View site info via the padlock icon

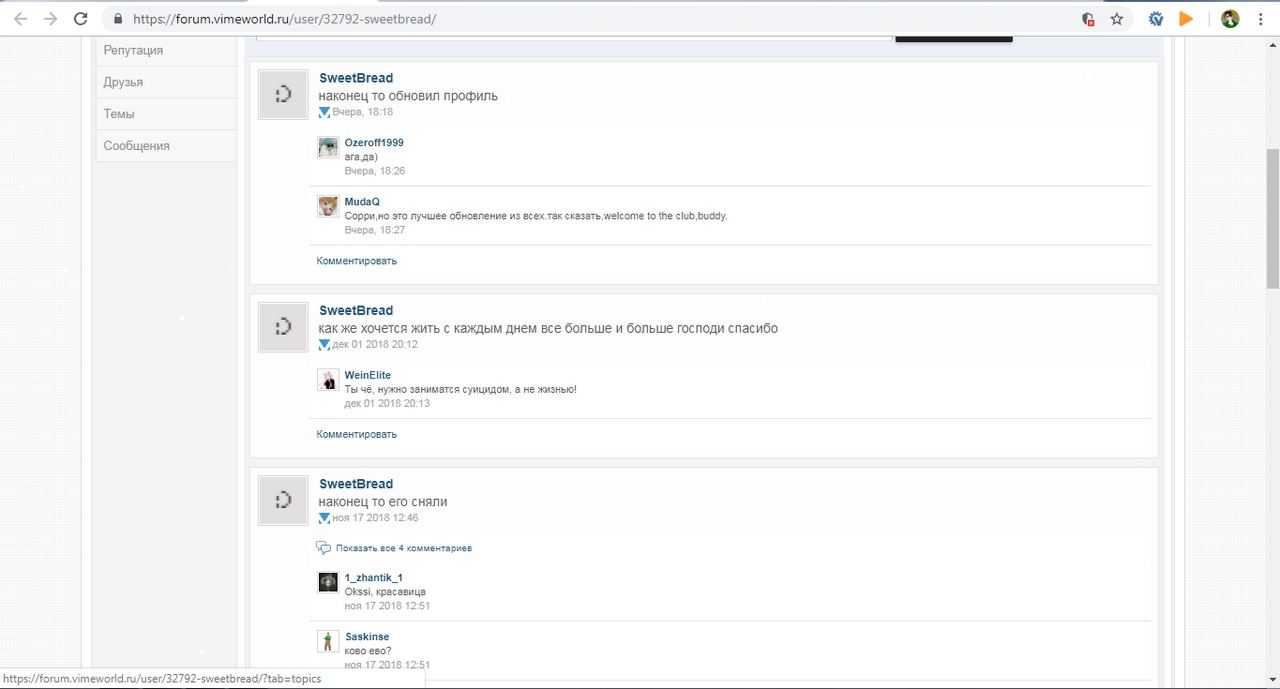click(118, 19)
